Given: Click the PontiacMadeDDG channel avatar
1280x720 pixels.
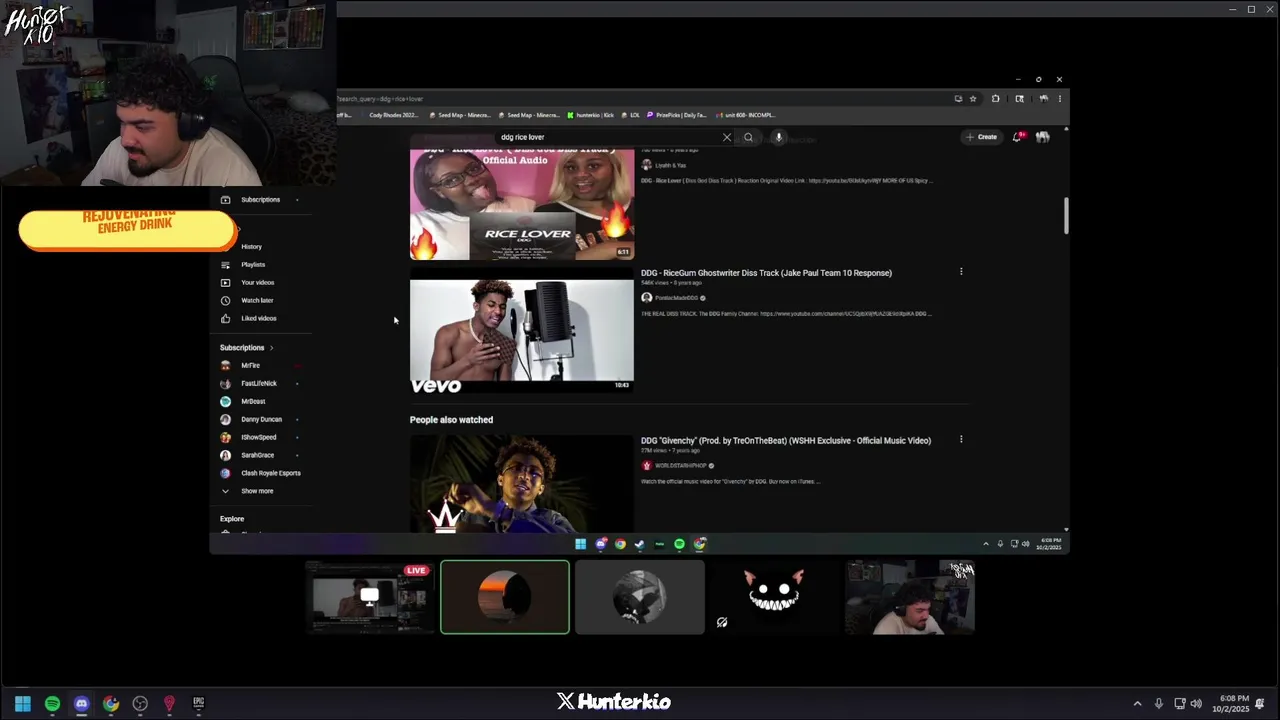Looking at the screenshot, I should (x=646, y=298).
